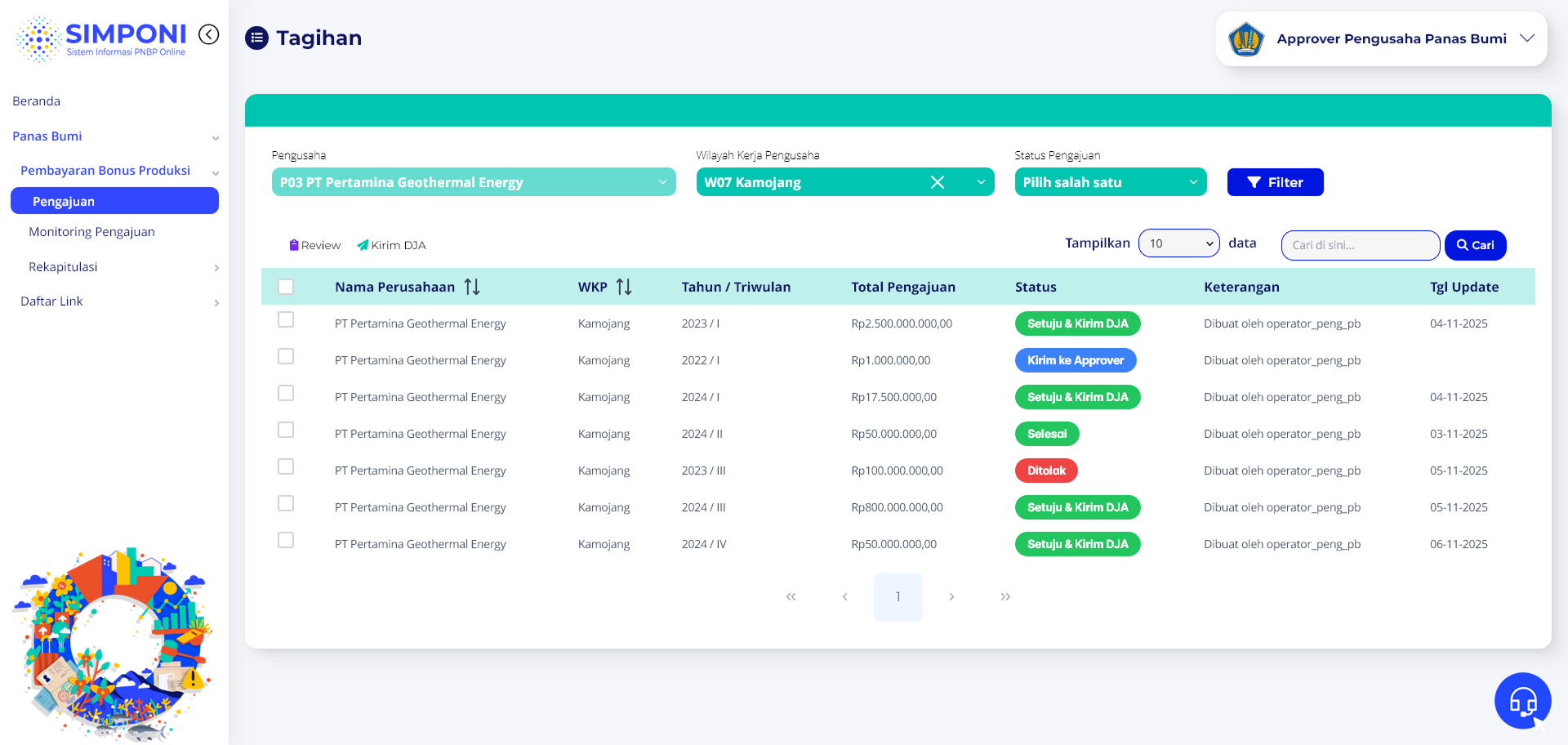Viewport: 1568px width, 745px height.
Task: Click the Rp17.500.000,00 total cell
Action: (x=894, y=397)
